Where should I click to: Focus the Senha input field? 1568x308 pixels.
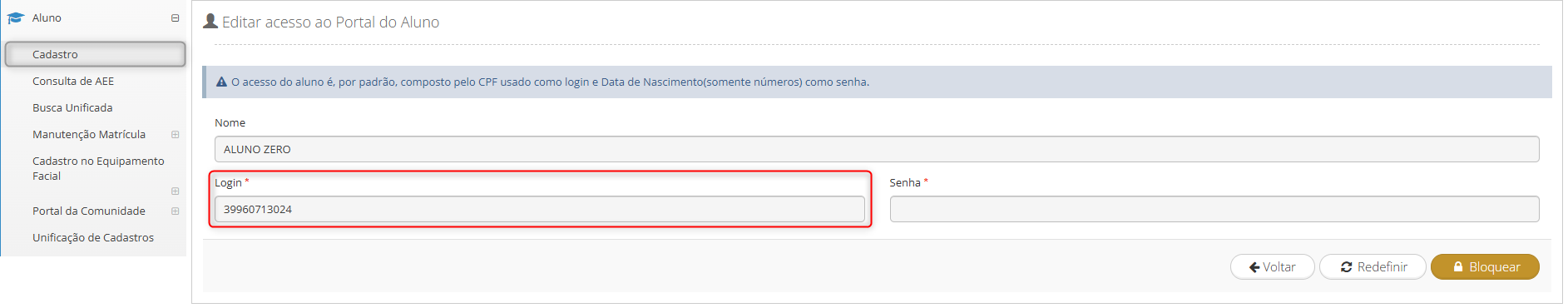tap(1214, 209)
